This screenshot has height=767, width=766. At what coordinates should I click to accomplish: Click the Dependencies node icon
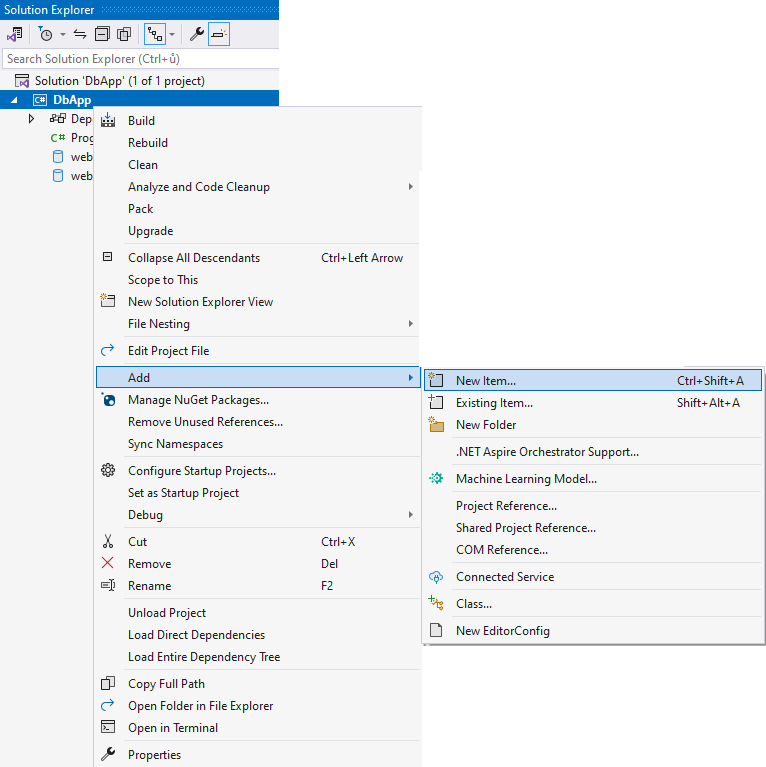click(x=58, y=118)
